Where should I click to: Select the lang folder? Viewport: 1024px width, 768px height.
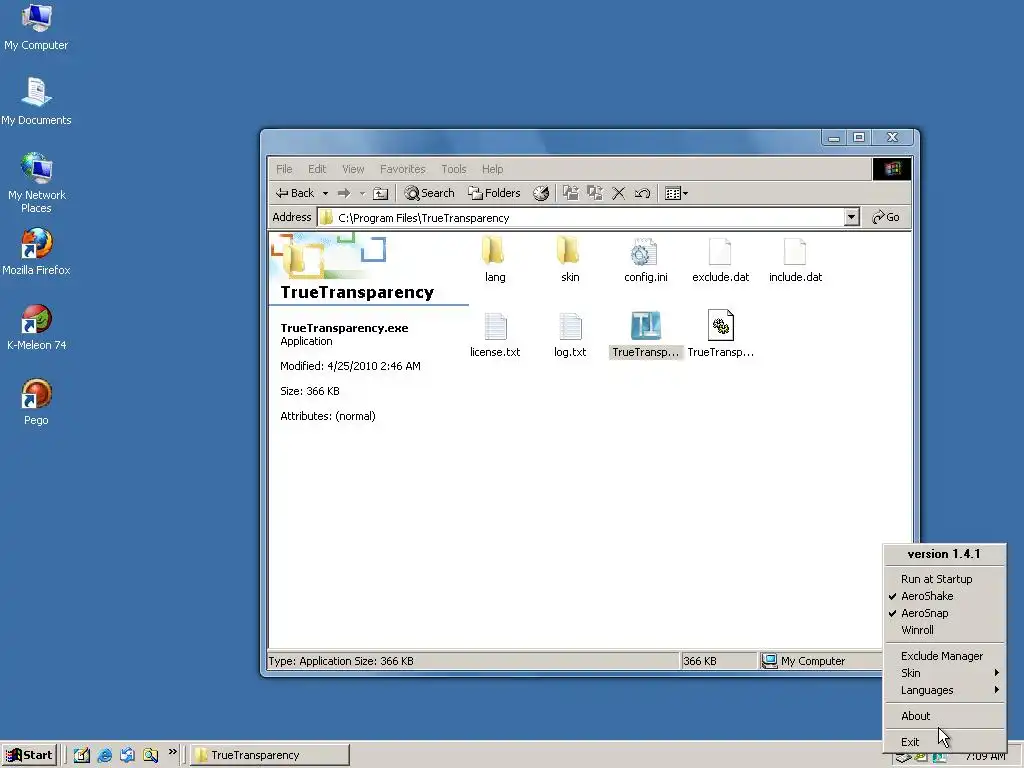coord(494,260)
